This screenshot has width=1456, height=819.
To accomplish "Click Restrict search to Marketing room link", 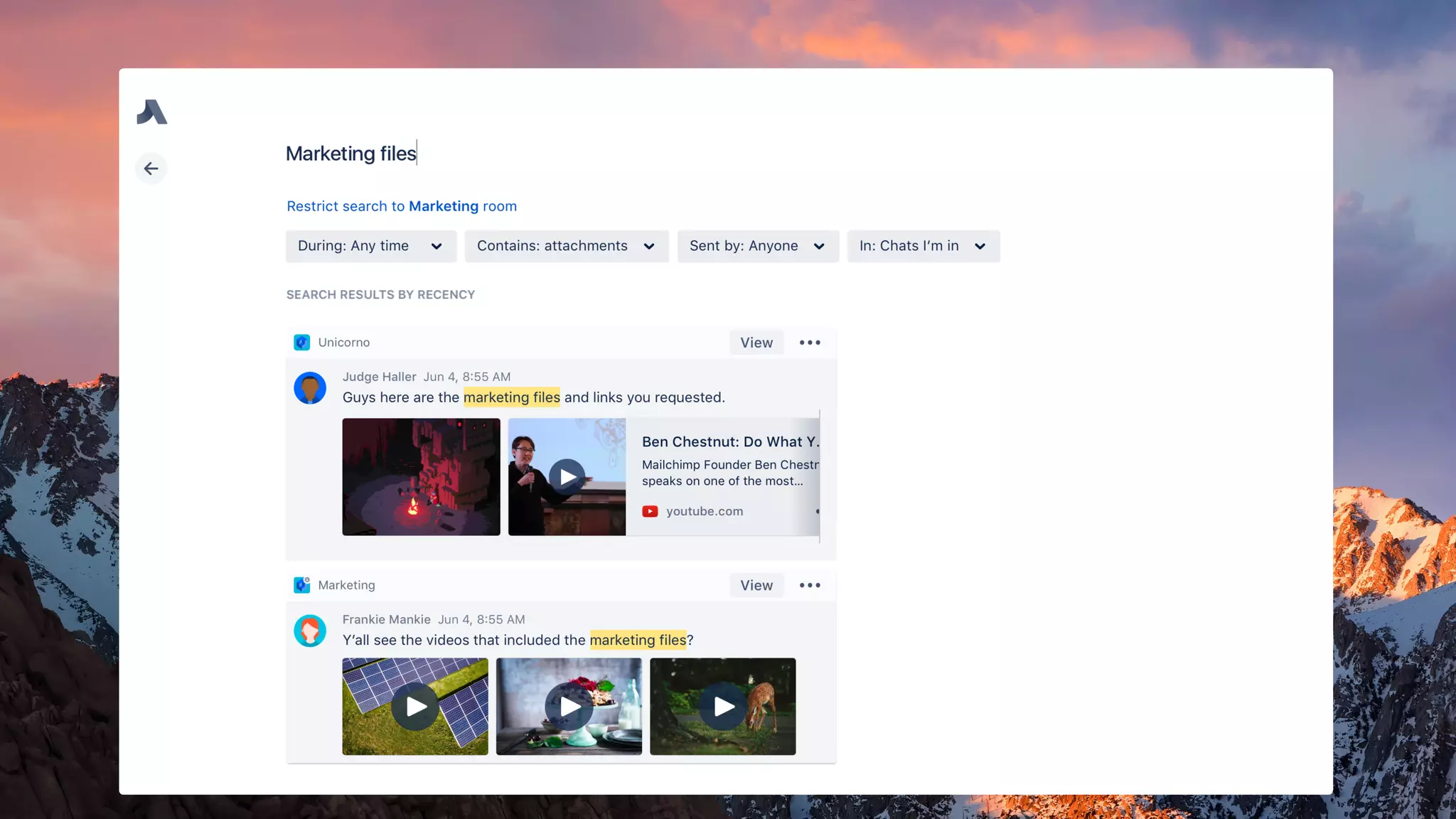I will pos(401,206).
